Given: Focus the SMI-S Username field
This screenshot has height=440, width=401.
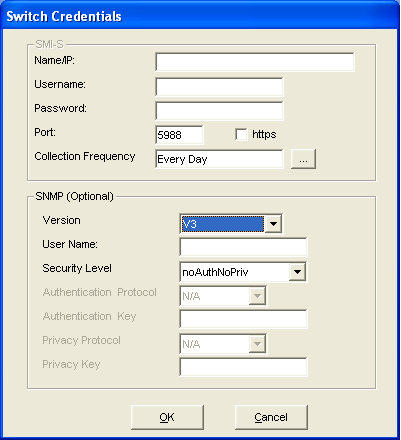Looking at the screenshot, I should pos(219,87).
